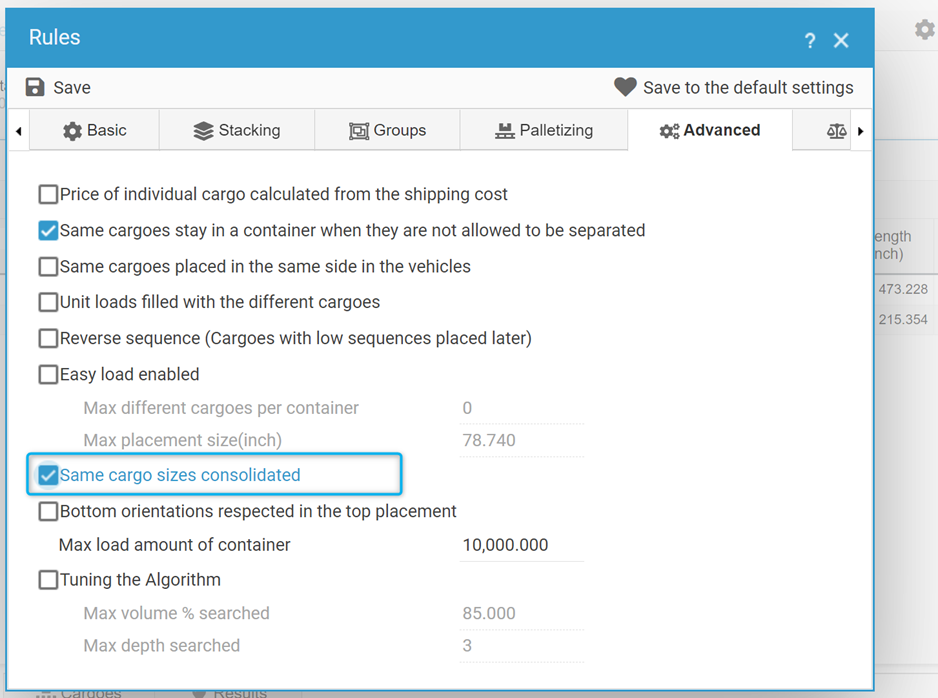
Task: Enable Tuning the Algorithm checkbox
Action: click(48, 580)
